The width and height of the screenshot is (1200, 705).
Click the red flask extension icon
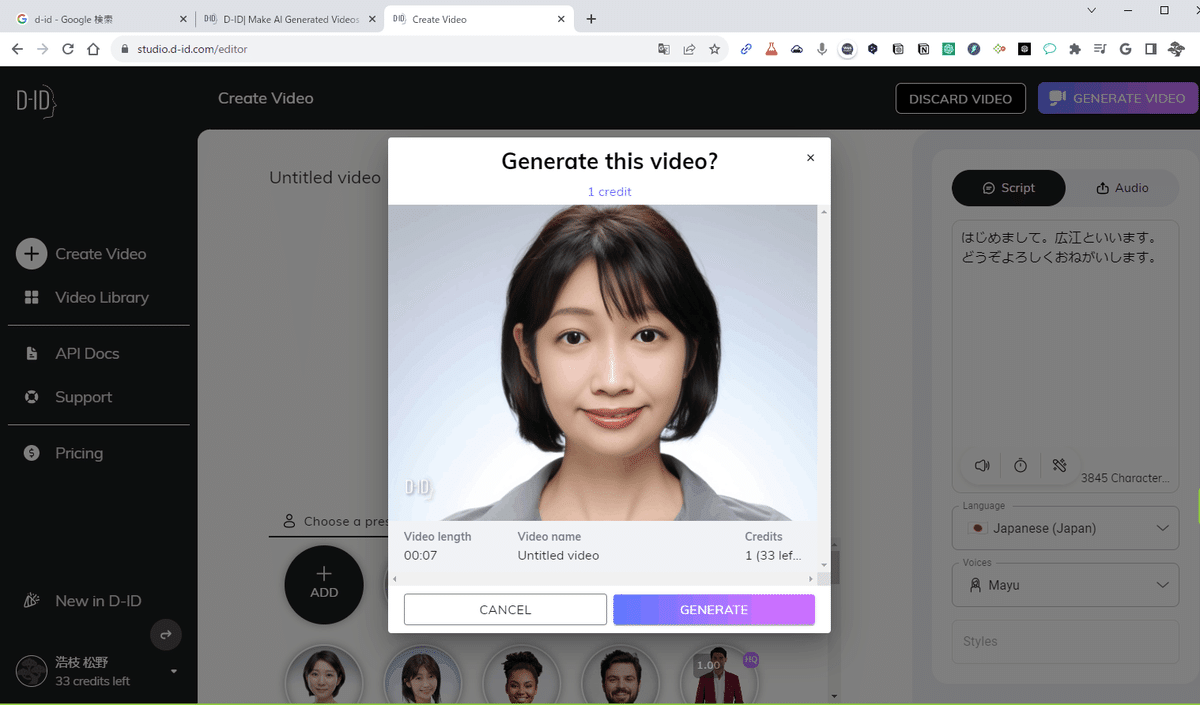tap(771, 49)
